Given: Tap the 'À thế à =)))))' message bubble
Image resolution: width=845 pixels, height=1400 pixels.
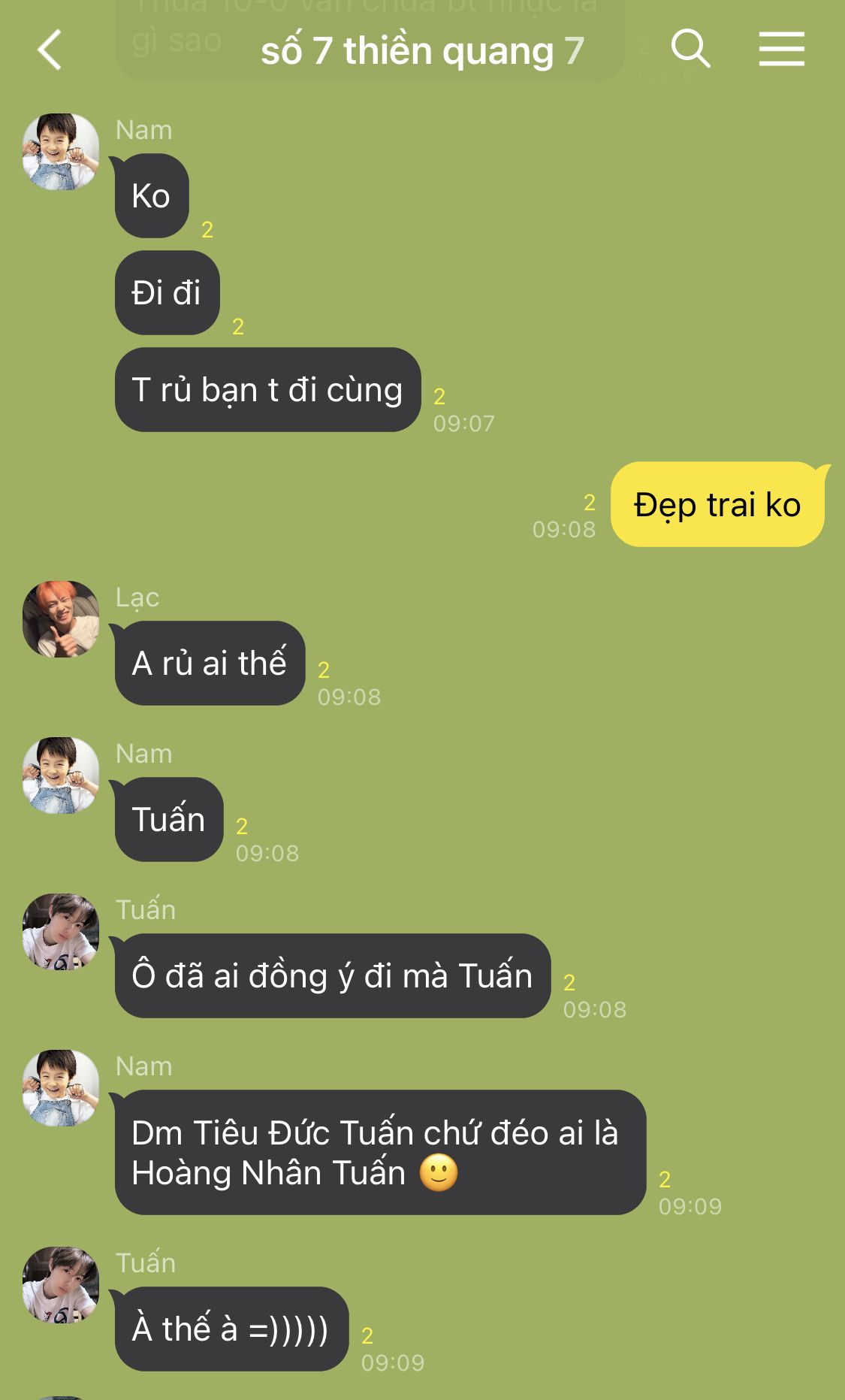Looking at the screenshot, I should pos(231,1329).
